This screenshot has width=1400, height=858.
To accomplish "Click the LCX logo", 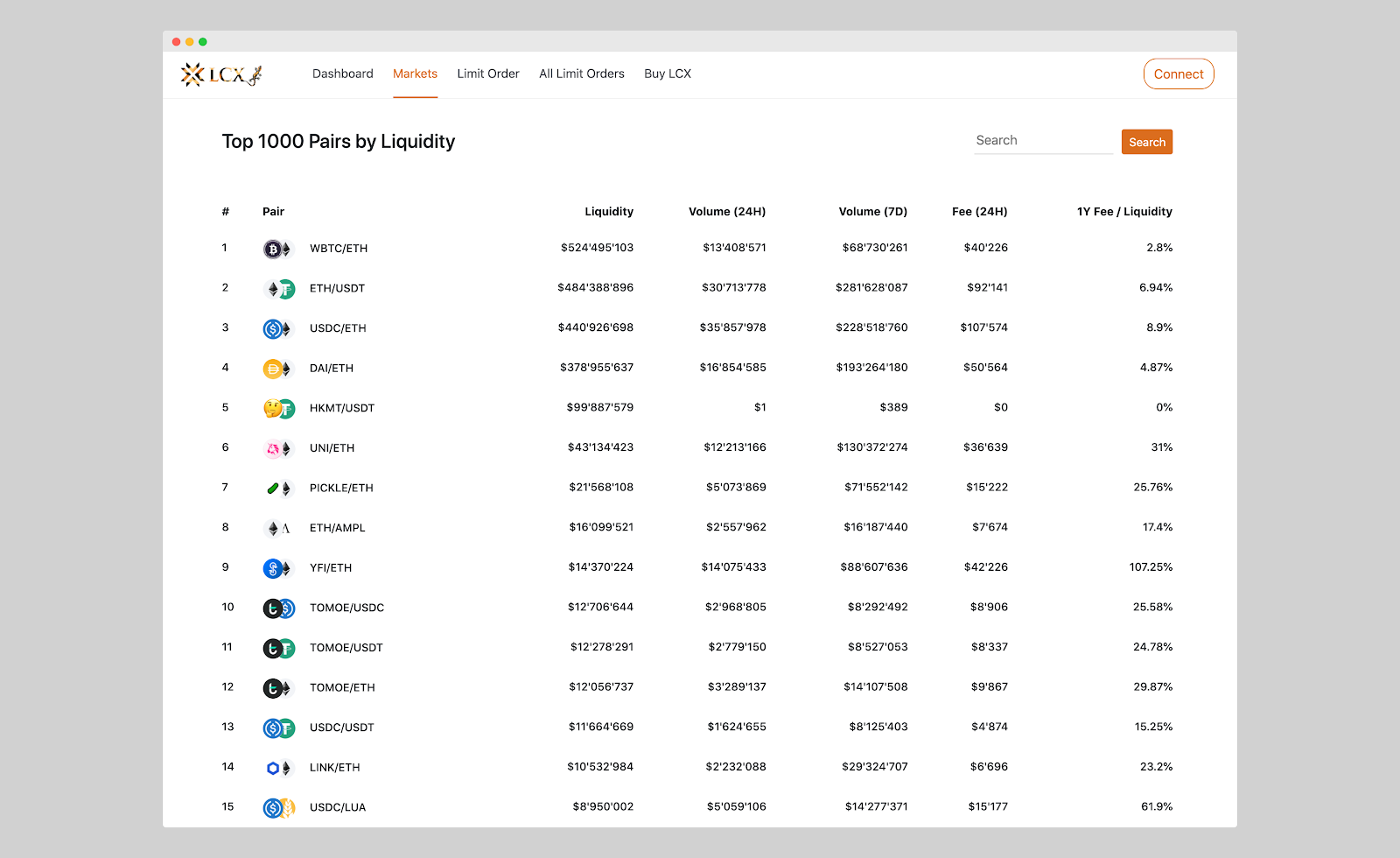I will pos(221,74).
